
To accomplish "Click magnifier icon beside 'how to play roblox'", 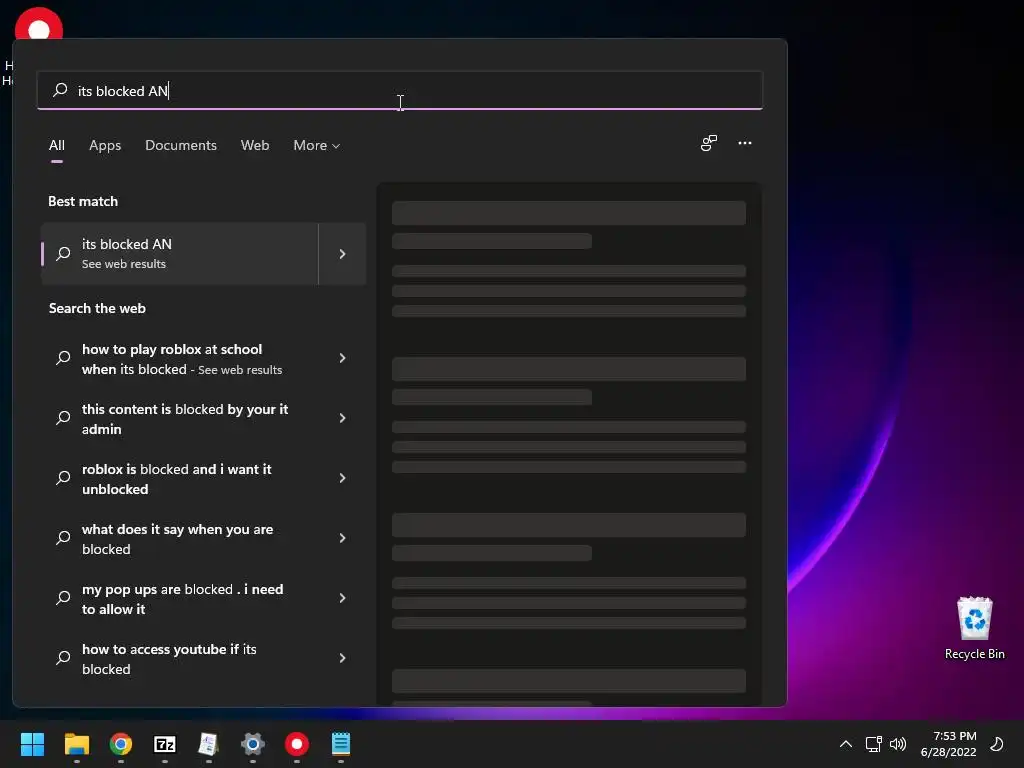I will click(x=63, y=358).
